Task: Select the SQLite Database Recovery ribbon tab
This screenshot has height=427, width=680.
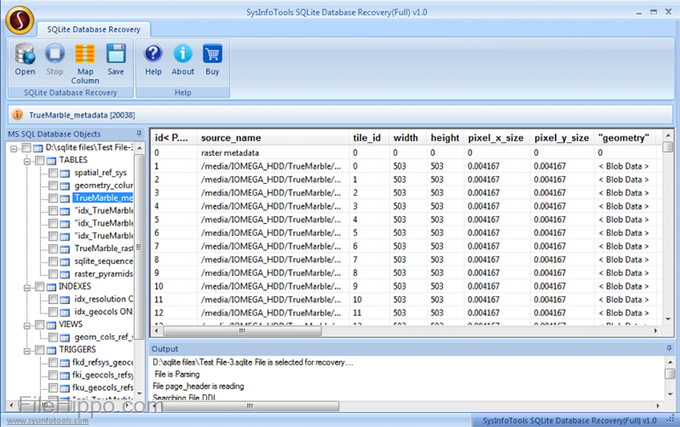Action: click(x=96, y=30)
